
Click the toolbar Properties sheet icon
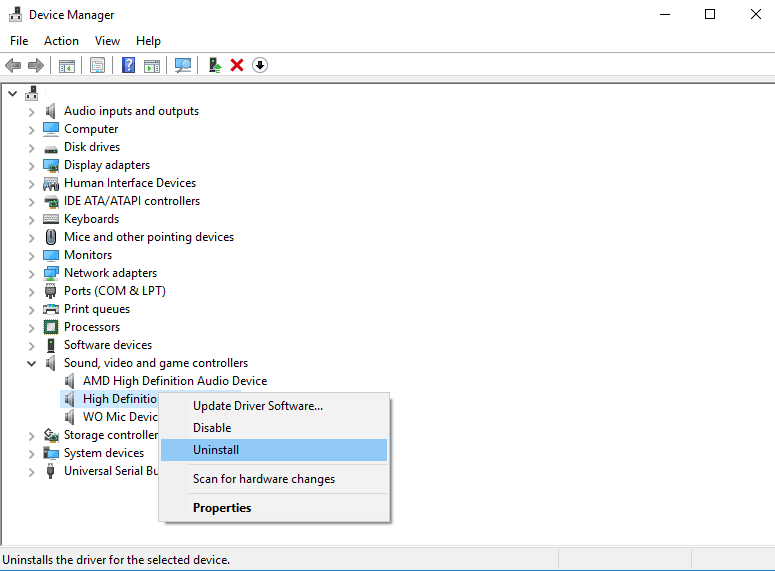[97, 65]
